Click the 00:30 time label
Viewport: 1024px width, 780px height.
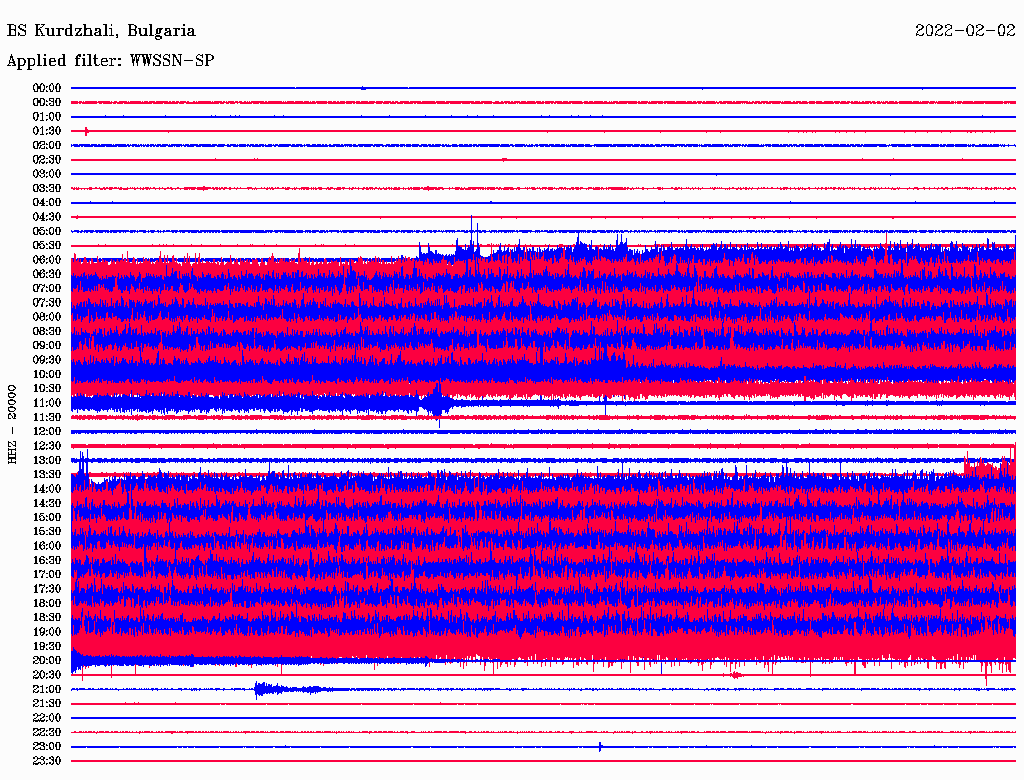(x=47, y=102)
